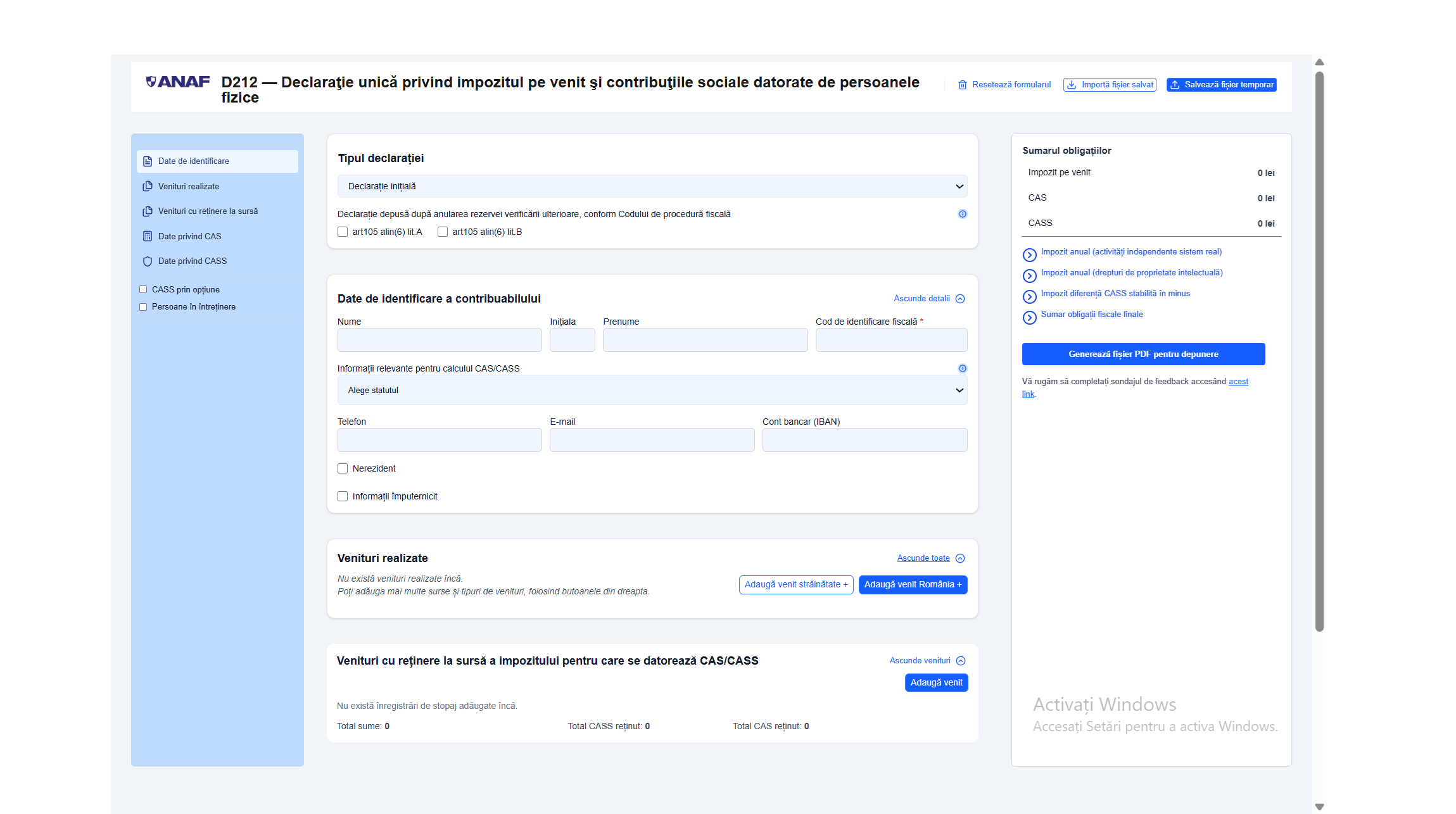The width and height of the screenshot is (1456, 814).
Task: Toggle CASS prin opțiune checkbox
Action: tap(143, 289)
